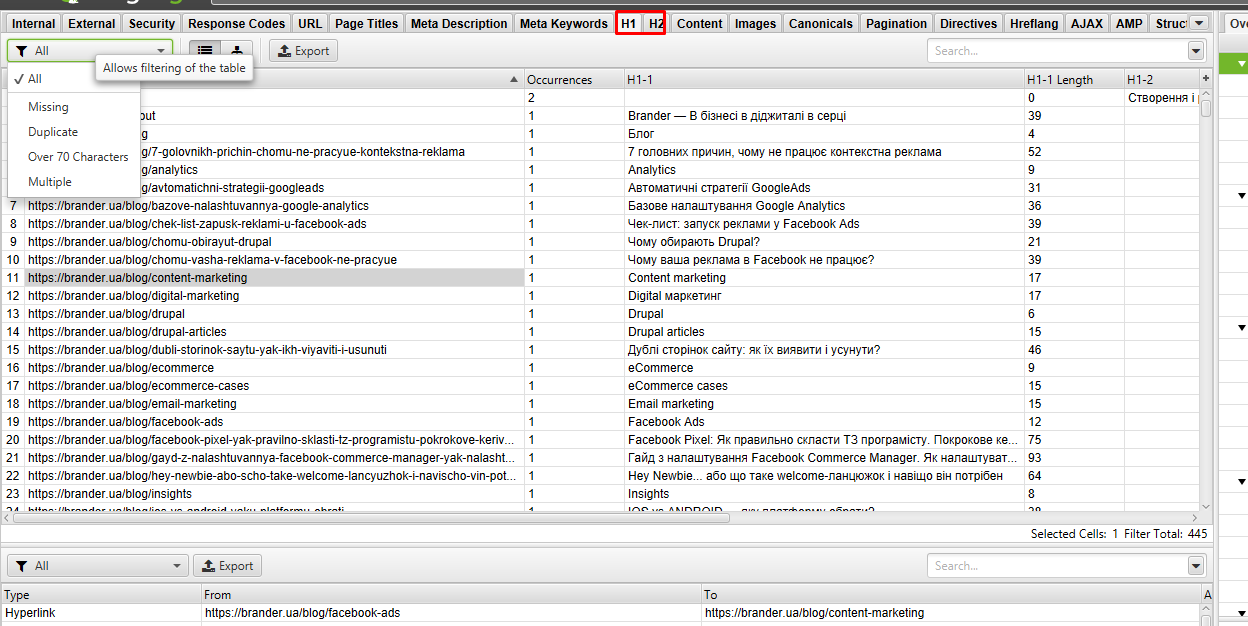Screen dimensions: 1248x626
Task: Select the Missing filter option
Action: (49, 107)
